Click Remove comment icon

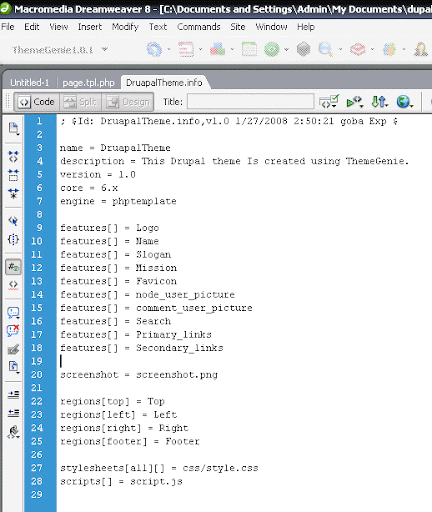tap(13, 331)
